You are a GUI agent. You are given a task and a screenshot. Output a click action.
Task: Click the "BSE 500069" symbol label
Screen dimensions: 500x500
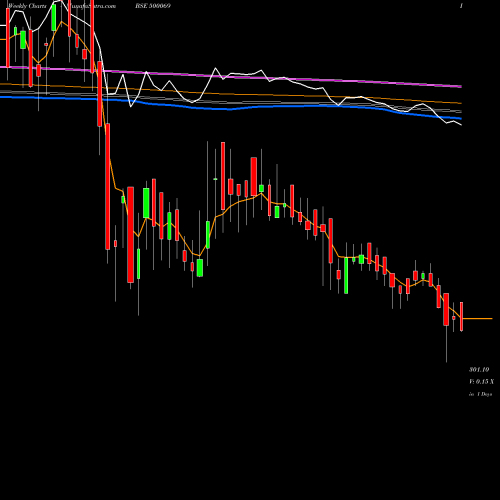[x=153, y=6]
